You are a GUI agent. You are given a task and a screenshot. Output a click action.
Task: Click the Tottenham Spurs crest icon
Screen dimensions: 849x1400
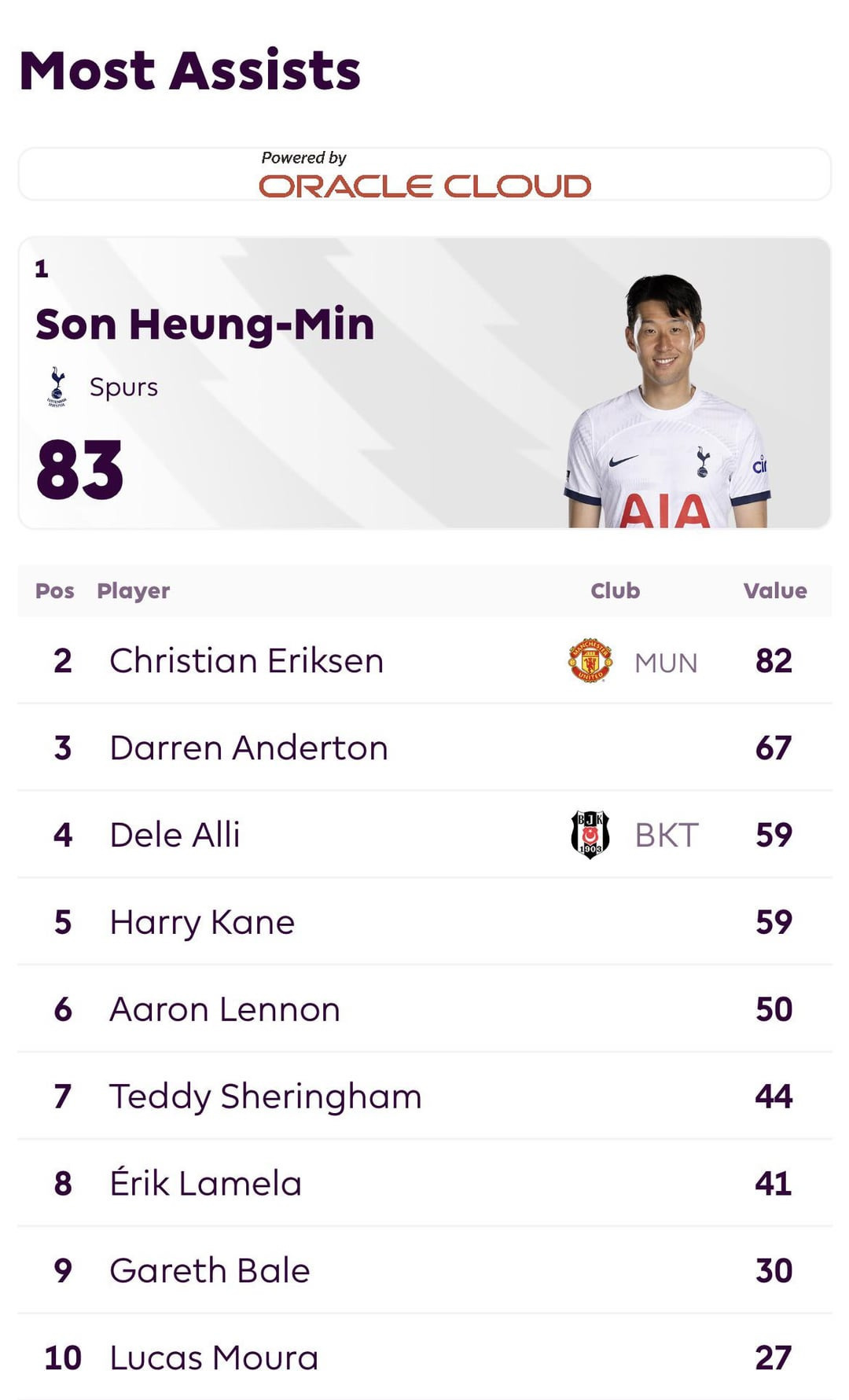(57, 387)
